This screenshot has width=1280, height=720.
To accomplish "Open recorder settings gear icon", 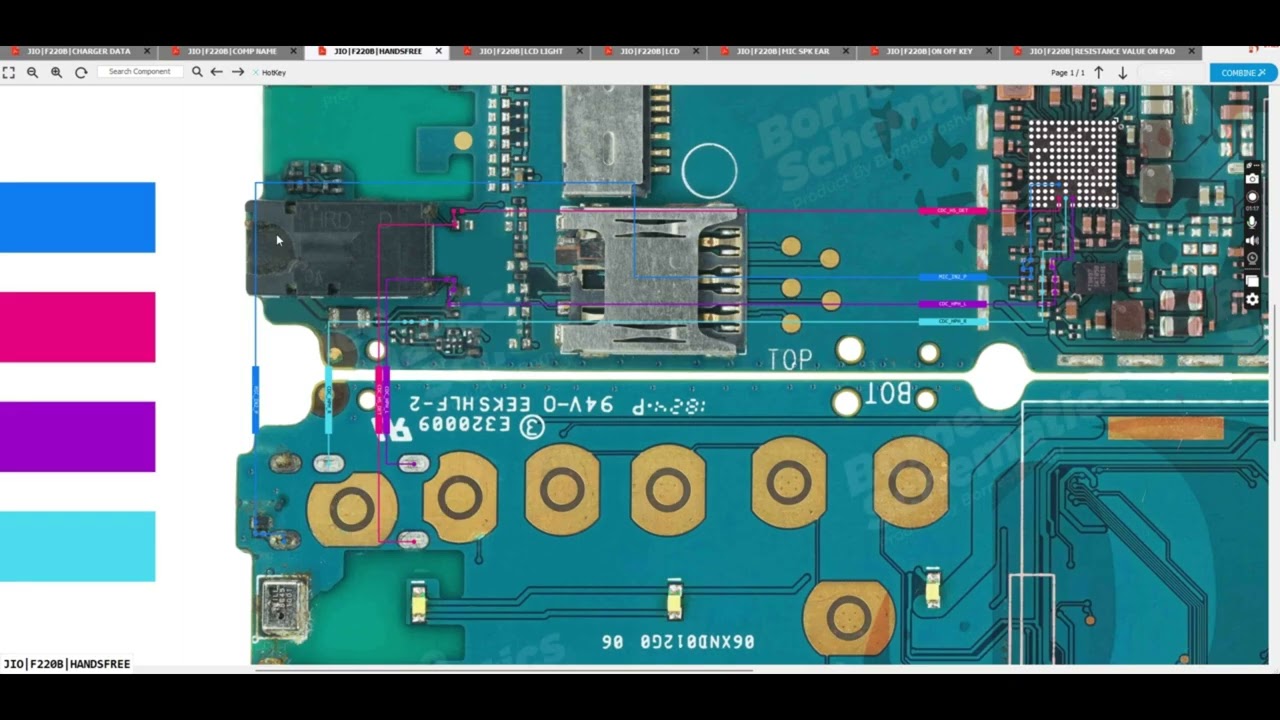I will (1252, 299).
